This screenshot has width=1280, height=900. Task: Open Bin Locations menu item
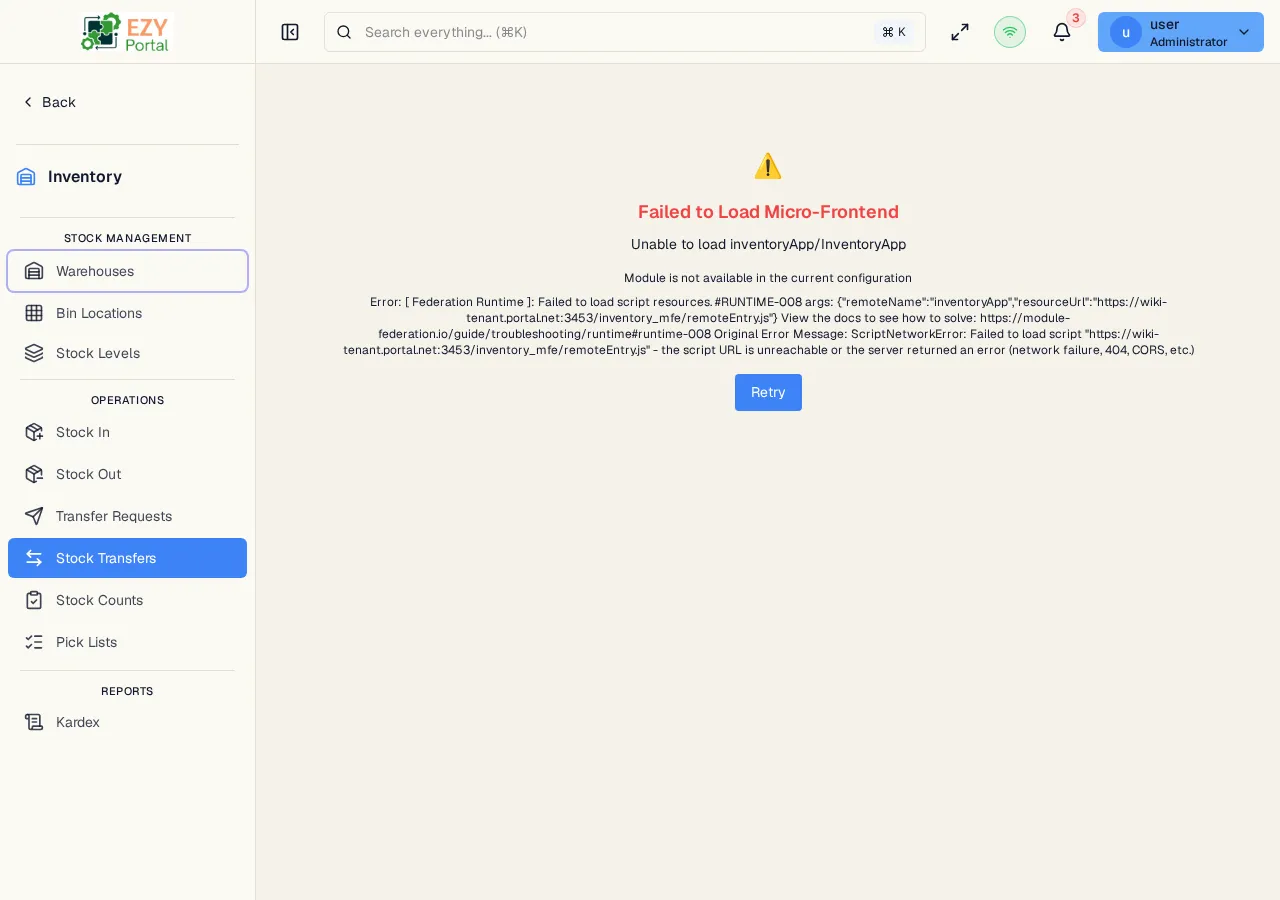(127, 313)
